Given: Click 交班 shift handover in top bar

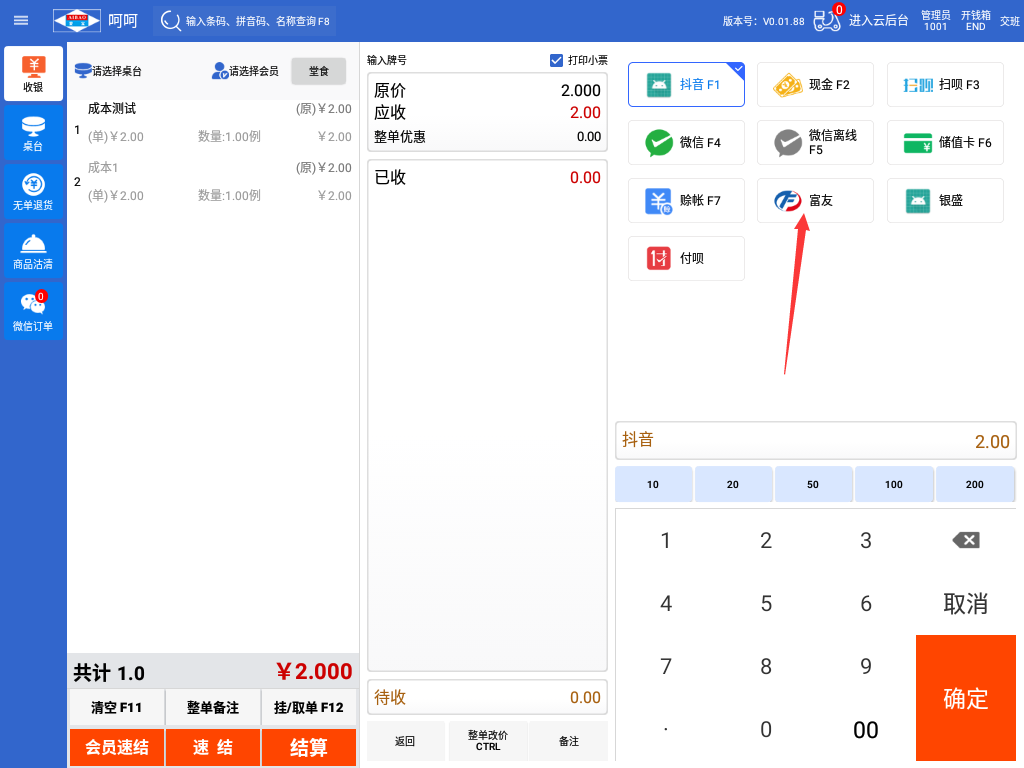Looking at the screenshot, I should pos(1009,21).
